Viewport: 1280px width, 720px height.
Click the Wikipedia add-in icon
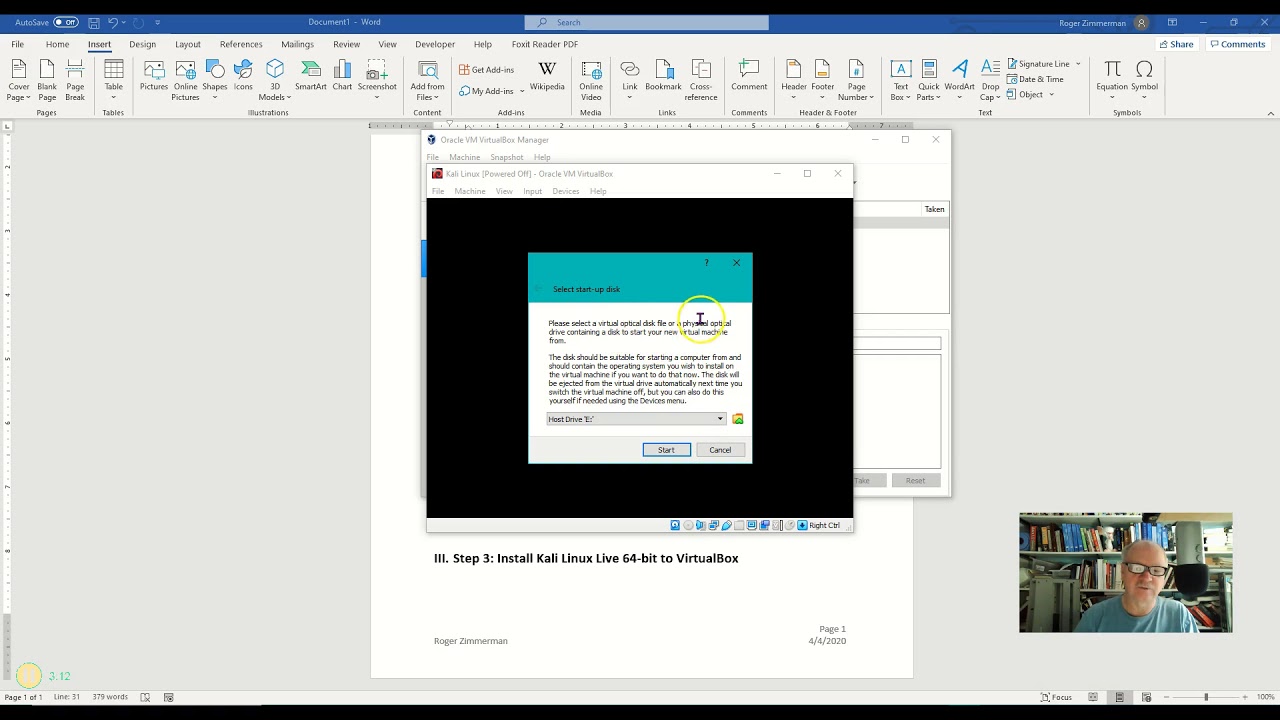tap(547, 76)
